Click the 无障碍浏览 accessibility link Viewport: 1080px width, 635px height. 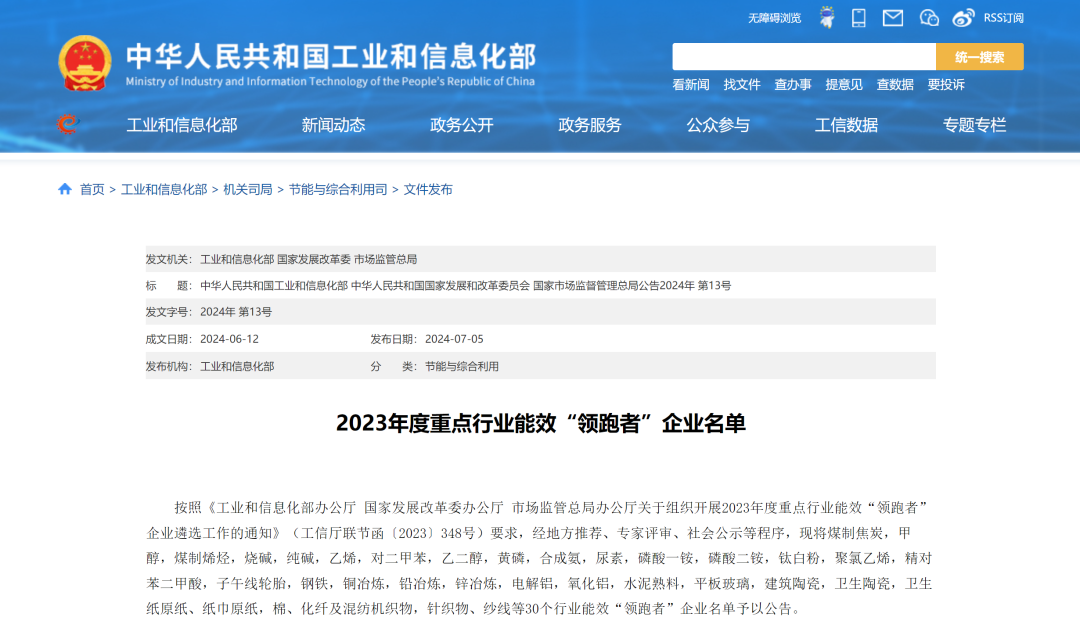(x=774, y=18)
